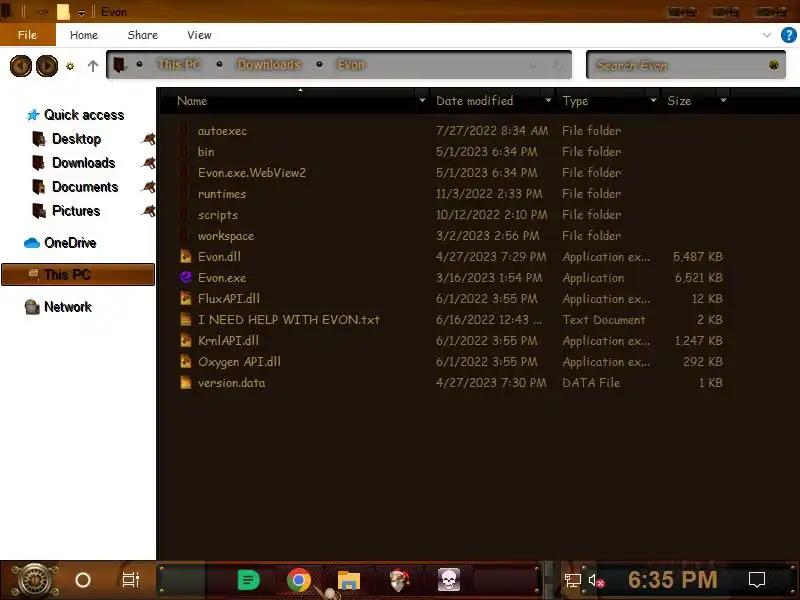
Task: Go forward with the round forward arrow
Action: coord(47,66)
